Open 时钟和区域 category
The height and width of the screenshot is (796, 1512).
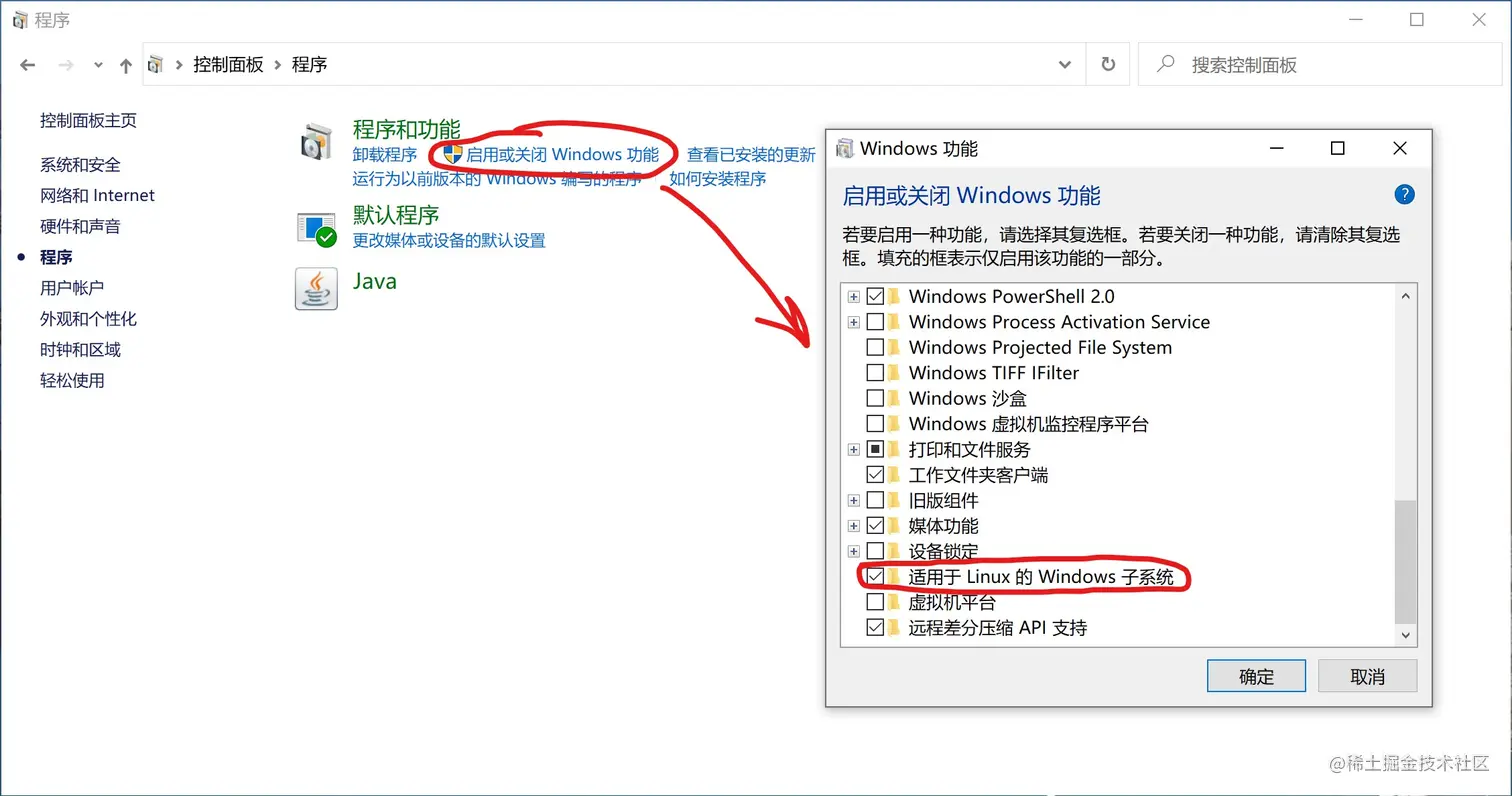click(x=80, y=350)
